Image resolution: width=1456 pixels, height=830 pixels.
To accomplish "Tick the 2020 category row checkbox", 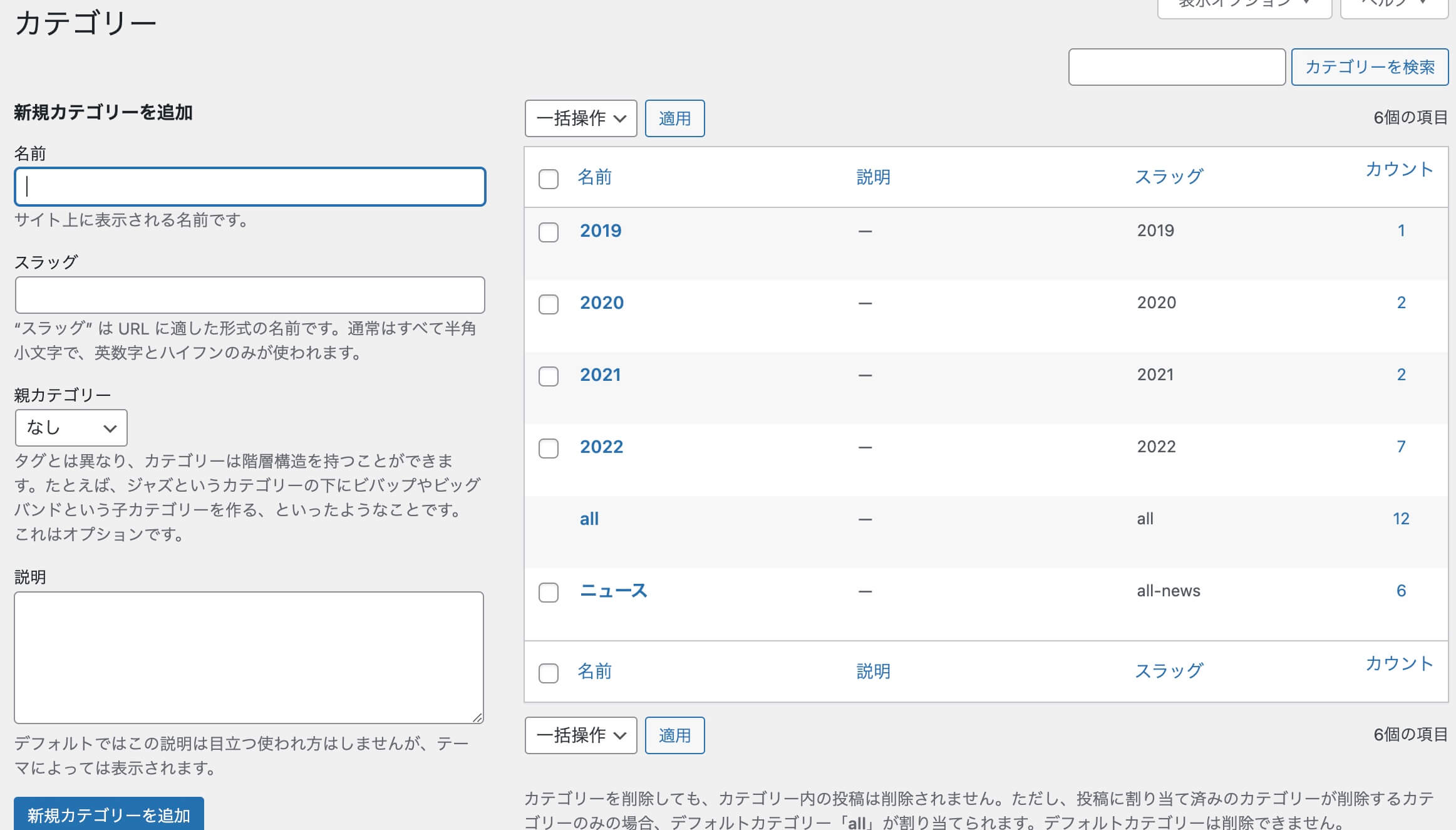I will [548, 304].
